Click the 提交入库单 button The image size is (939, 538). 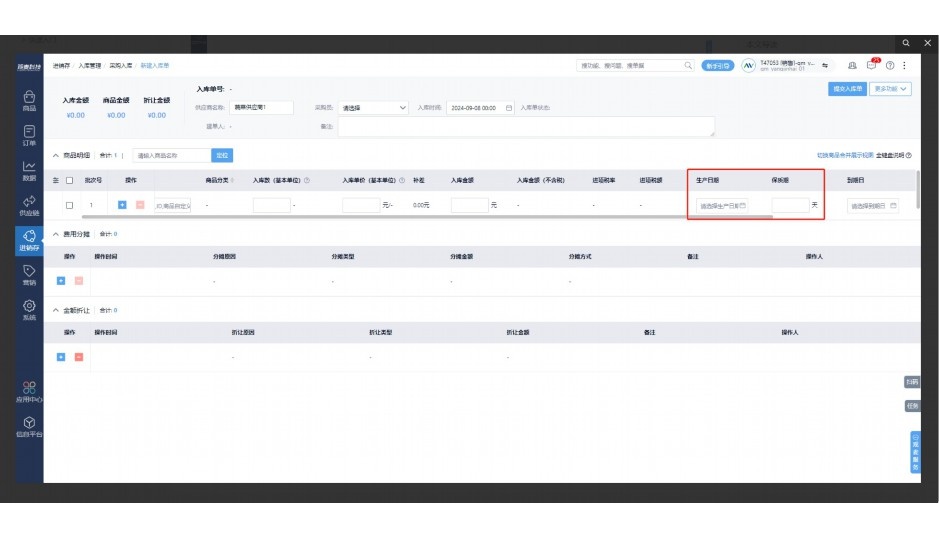coord(847,89)
